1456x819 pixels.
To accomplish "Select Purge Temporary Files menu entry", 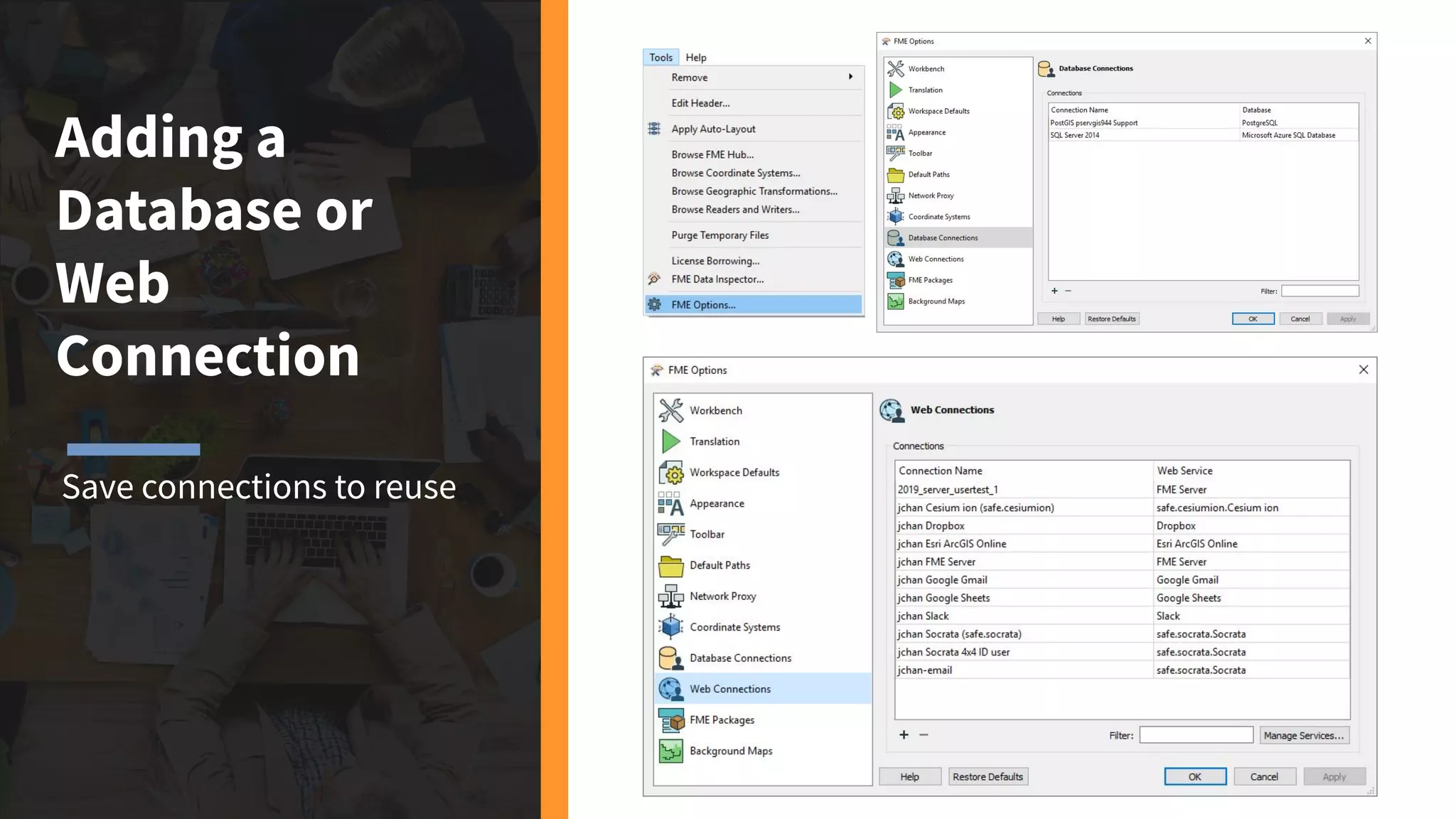I will (x=754, y=235).
